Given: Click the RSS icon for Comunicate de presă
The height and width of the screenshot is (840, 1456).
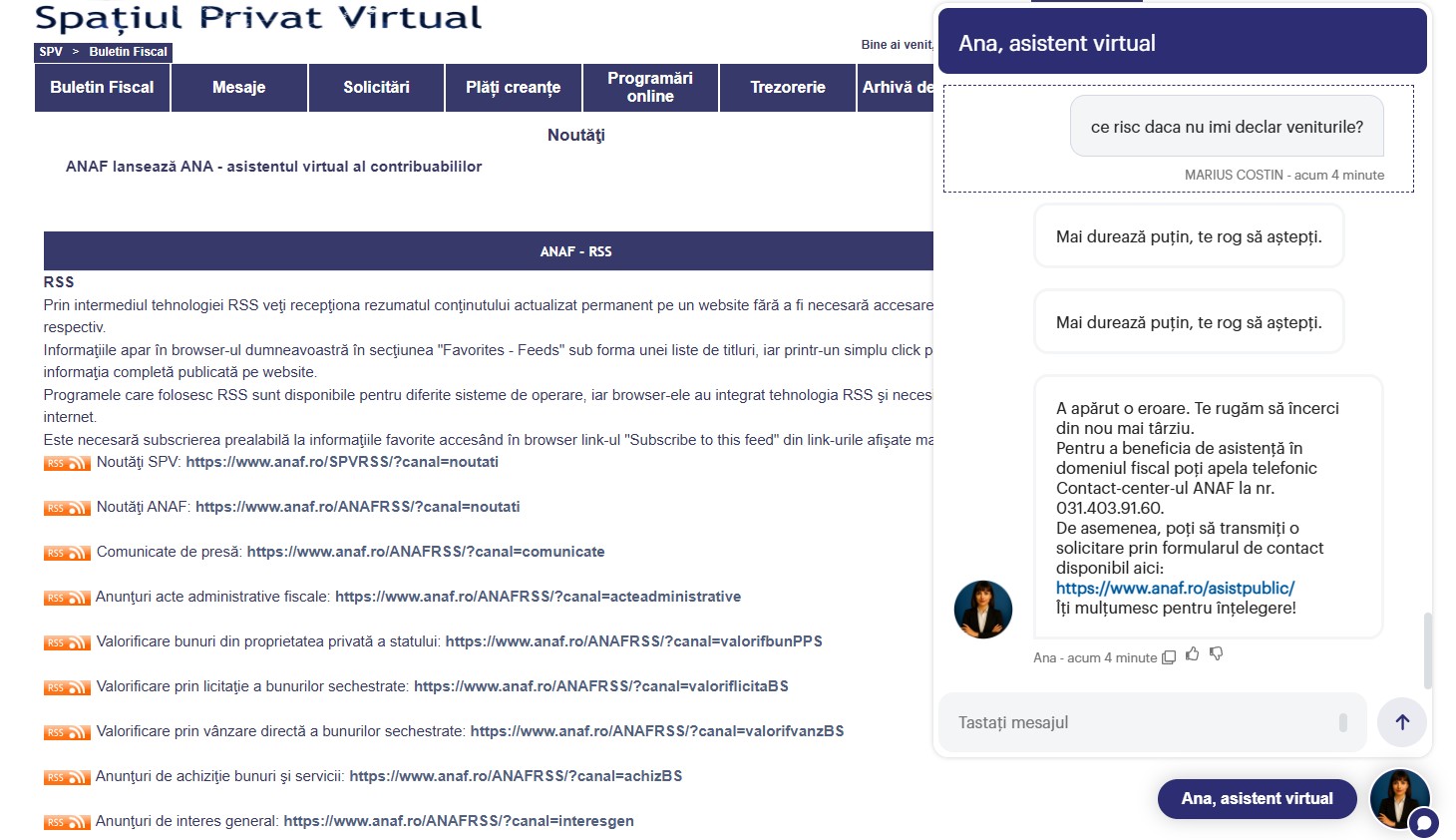Looking at the screenshot, I should coord(67,553).
